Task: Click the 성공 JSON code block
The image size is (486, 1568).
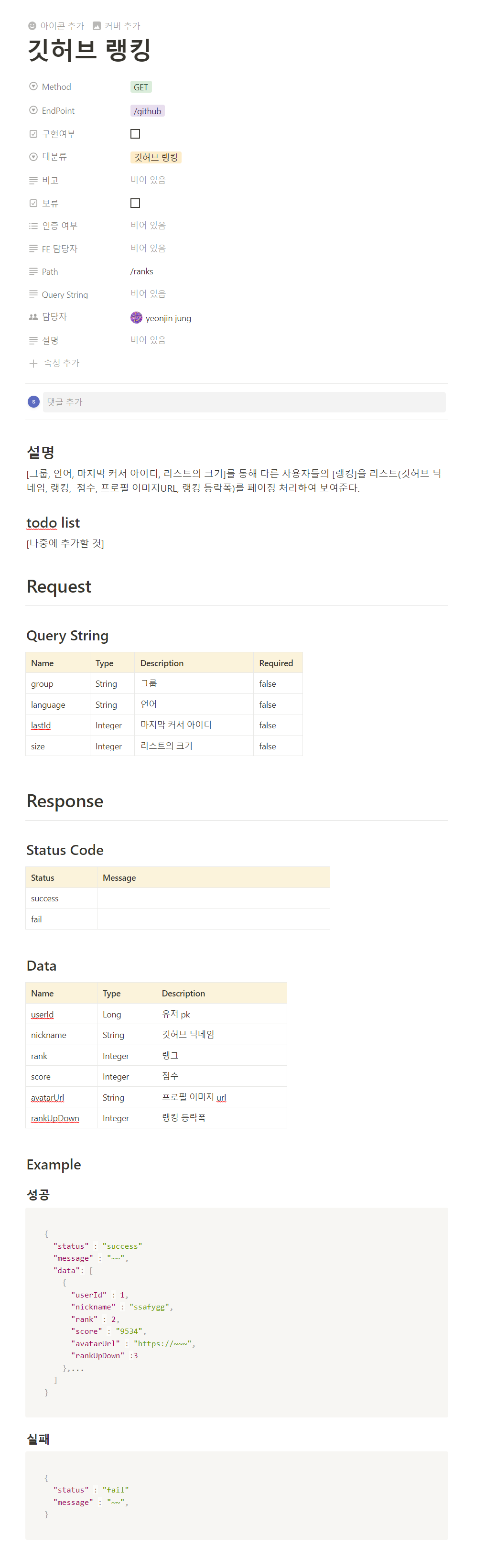Action: pos(236,1312)
